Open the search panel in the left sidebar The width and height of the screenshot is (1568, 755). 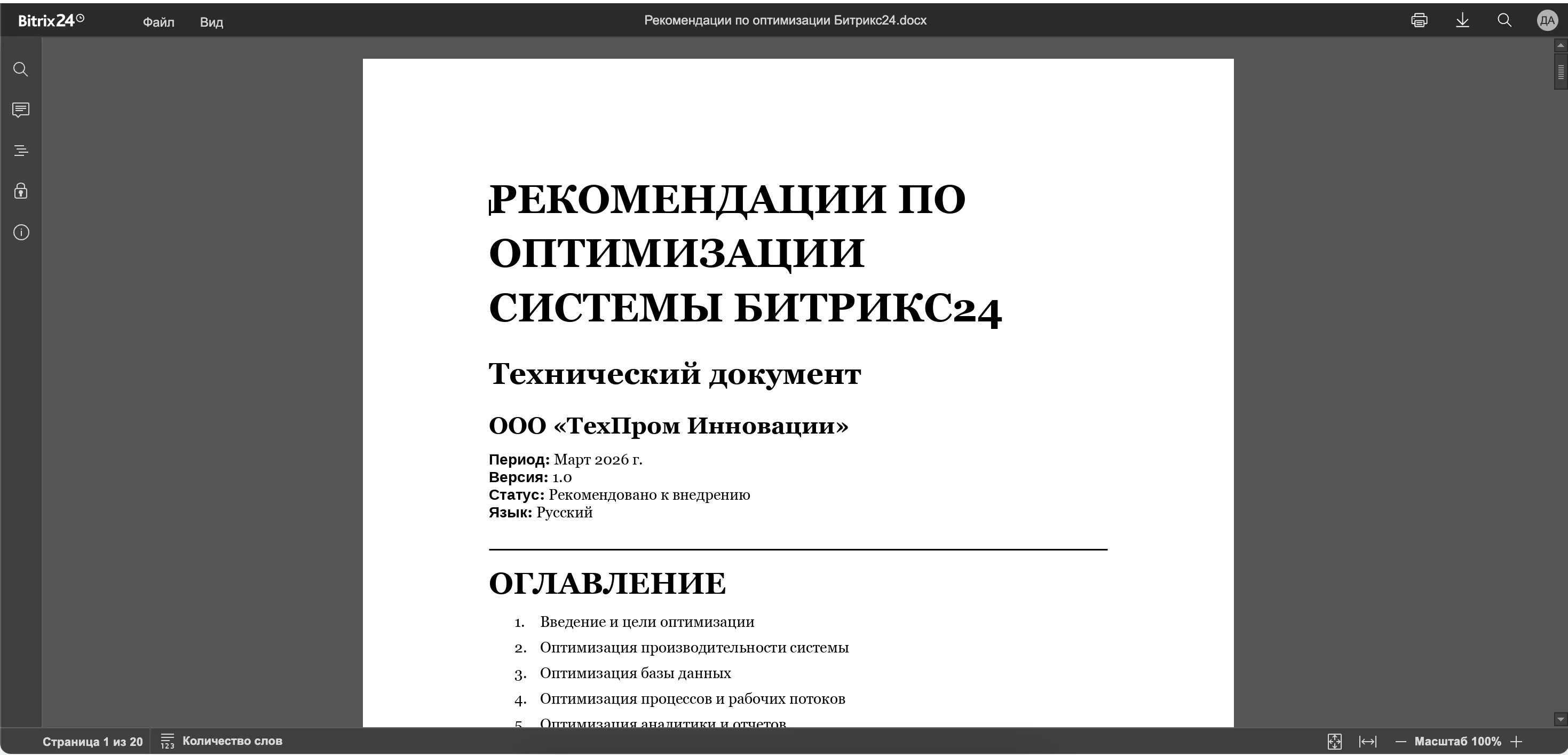pos(21,69)
